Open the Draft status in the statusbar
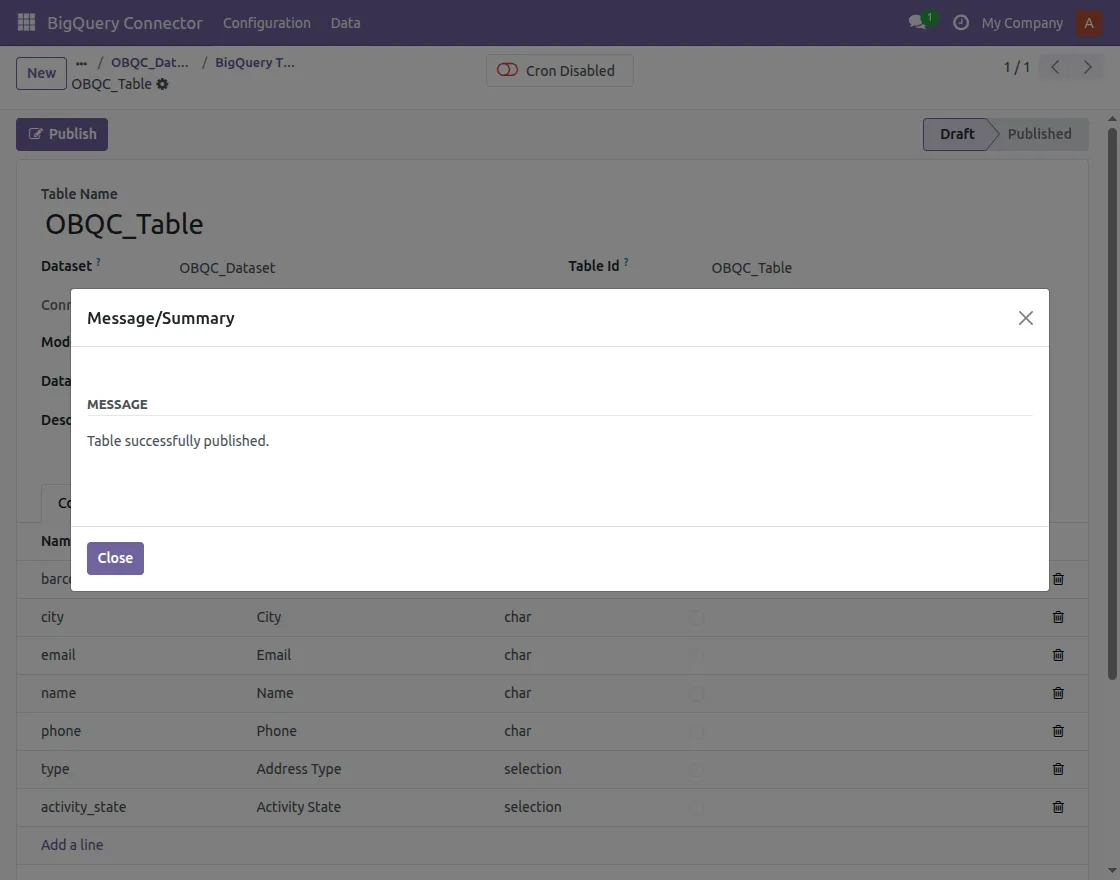Viewport: 1120px width, 880px height. pyautogui.click(x=957, y=133)
